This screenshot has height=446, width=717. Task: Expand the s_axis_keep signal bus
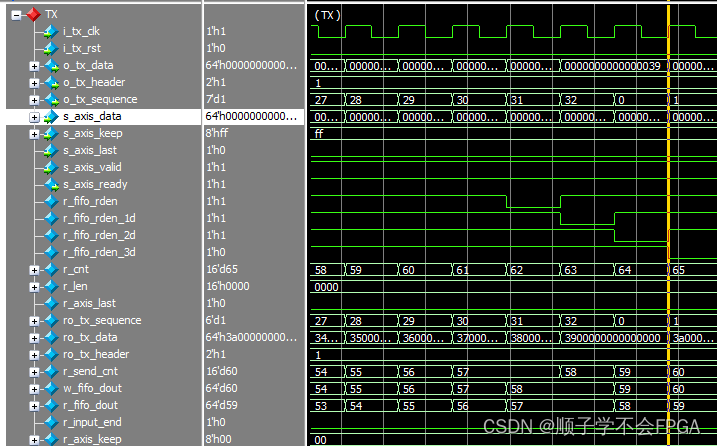pos(34,134)
